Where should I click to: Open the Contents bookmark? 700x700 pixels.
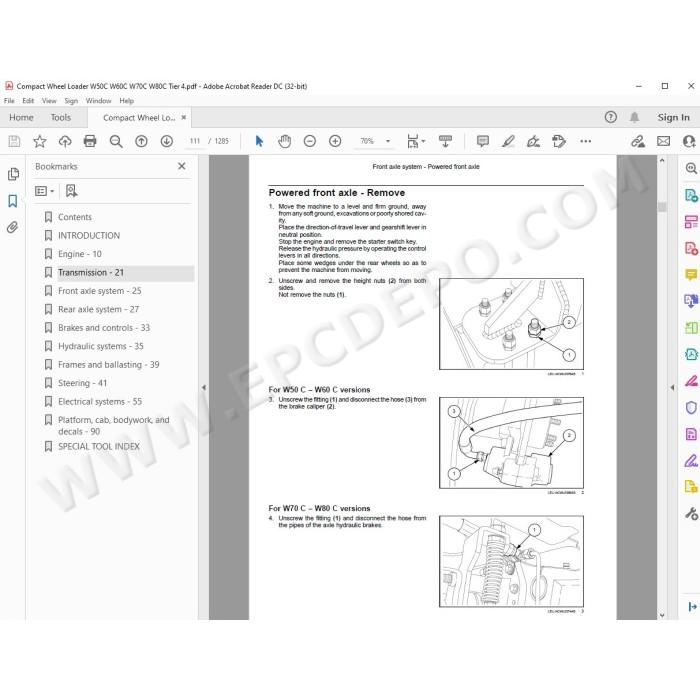pyautogui.click(x=75, y=217)
